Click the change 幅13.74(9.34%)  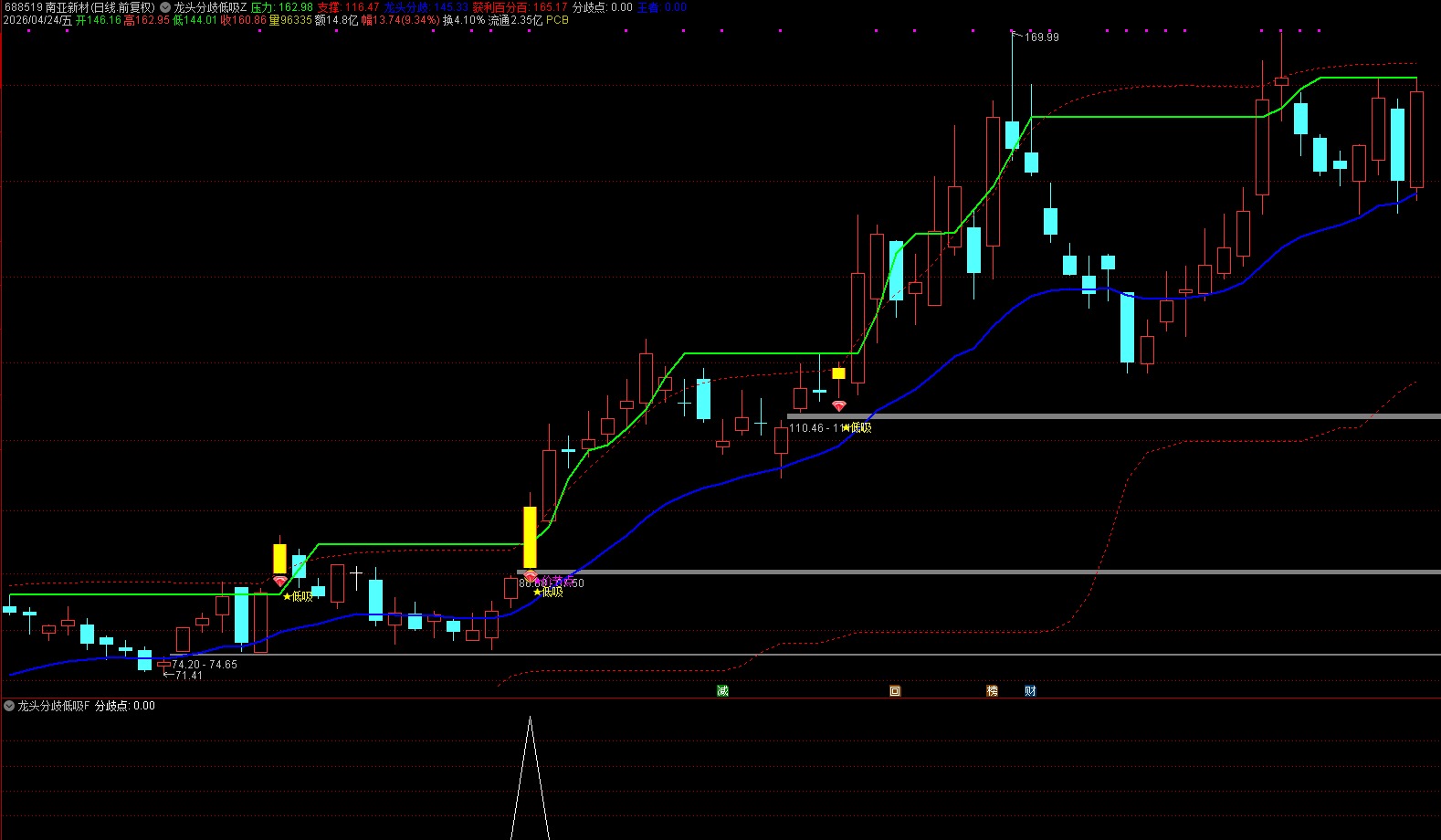[x=401, y=20]
